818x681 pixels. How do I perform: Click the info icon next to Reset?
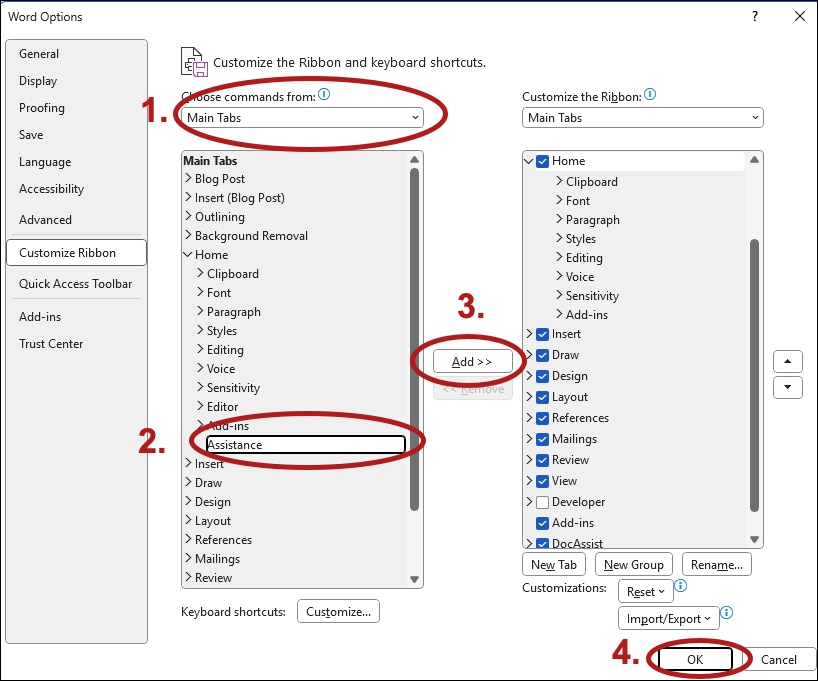(681, 586)
